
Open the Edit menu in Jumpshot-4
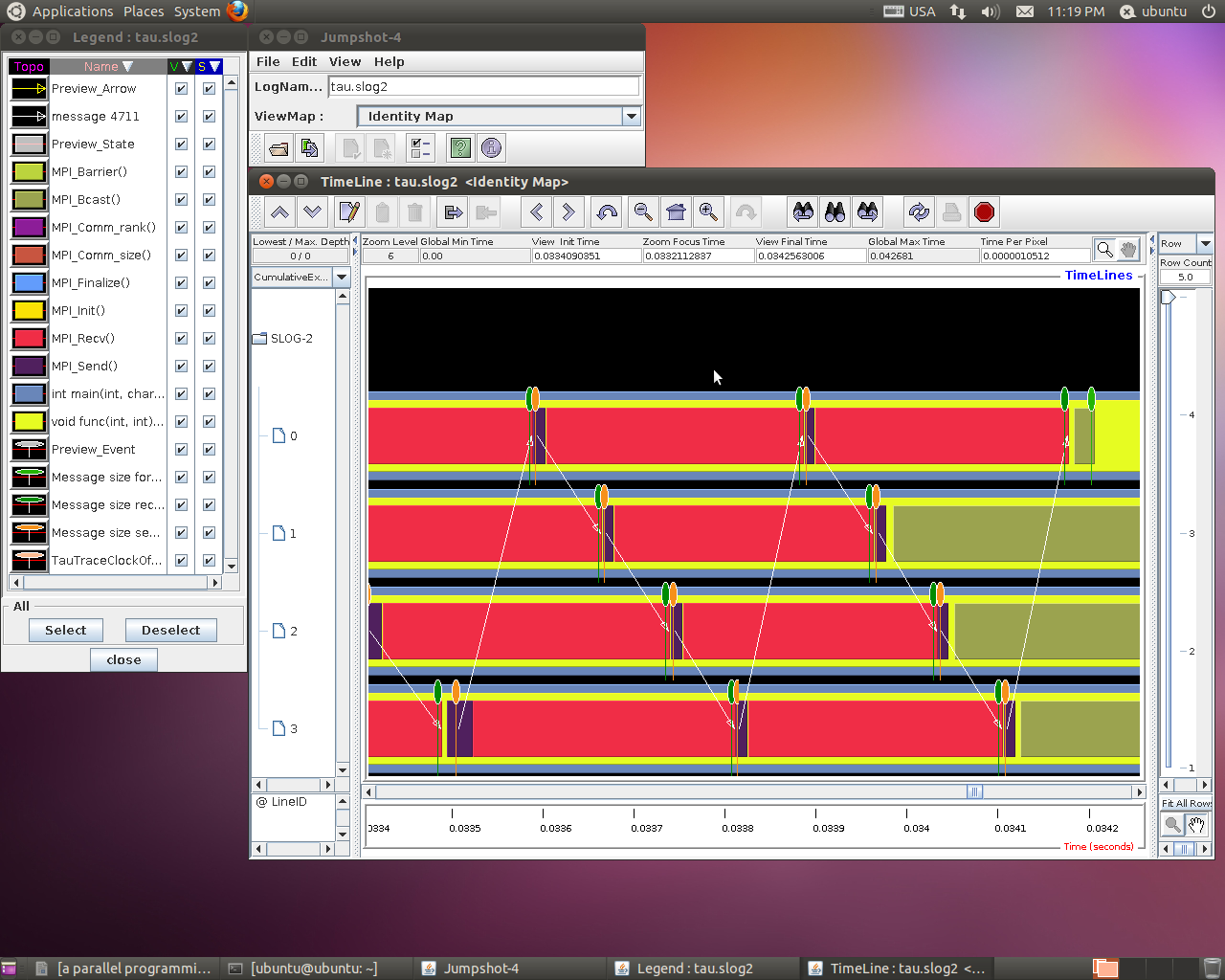[x=304, y=61]
